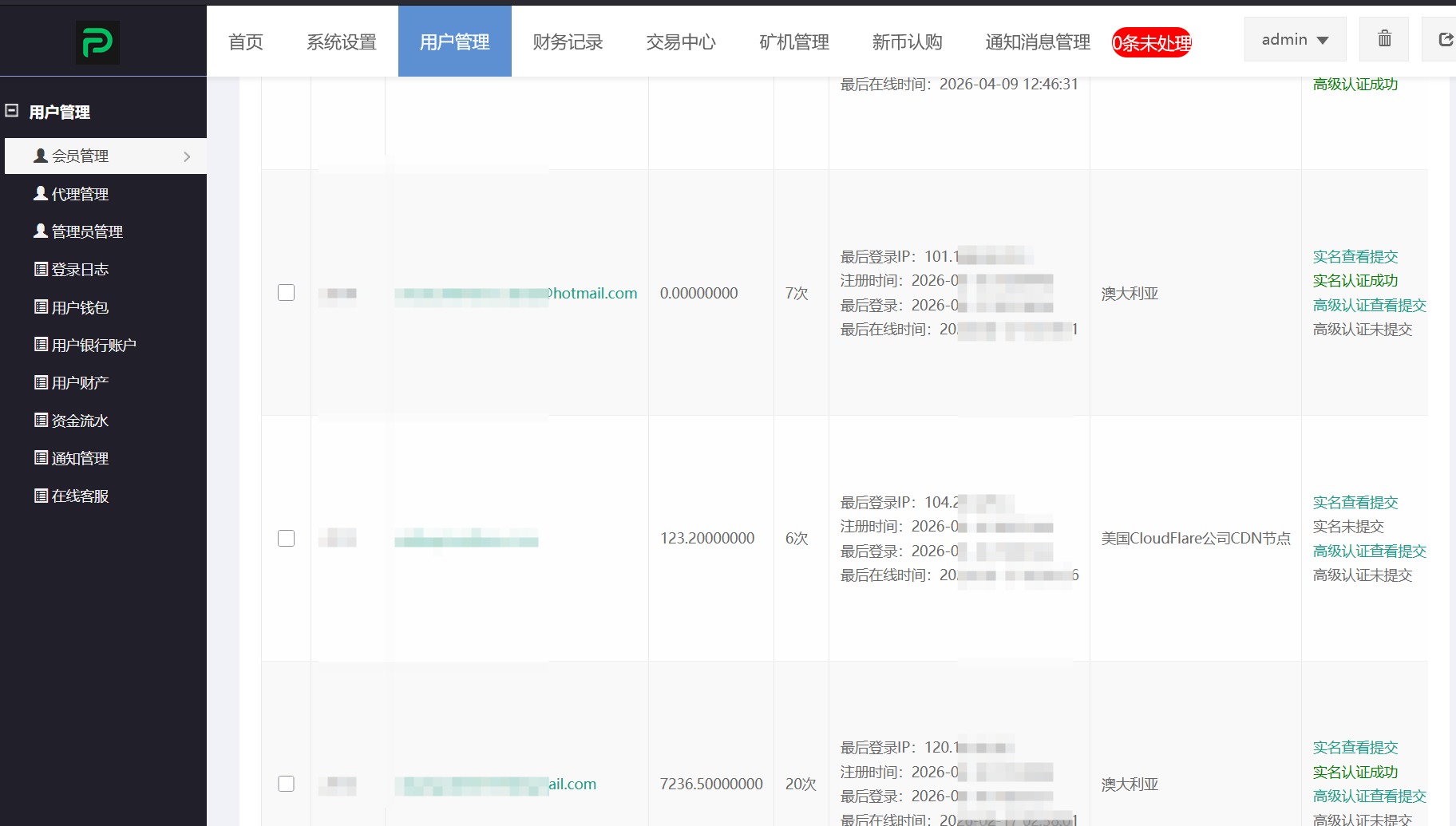Click the 用户钱包 list icon
This screenshot has width=1456, height=826.
click(x=41, y=306)
